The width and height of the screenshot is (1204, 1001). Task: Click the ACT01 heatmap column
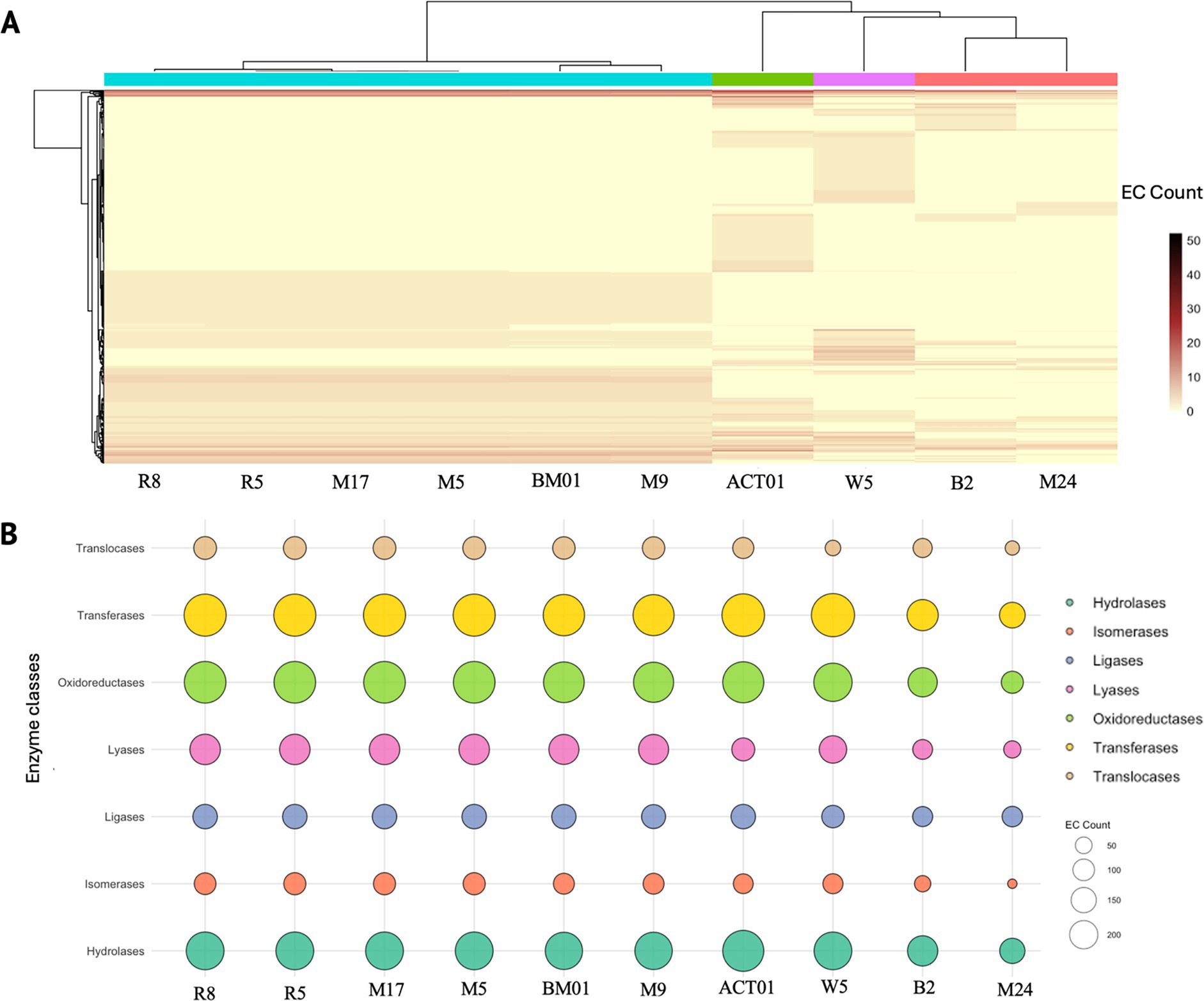pyautogui.click(x=763, y=276)
